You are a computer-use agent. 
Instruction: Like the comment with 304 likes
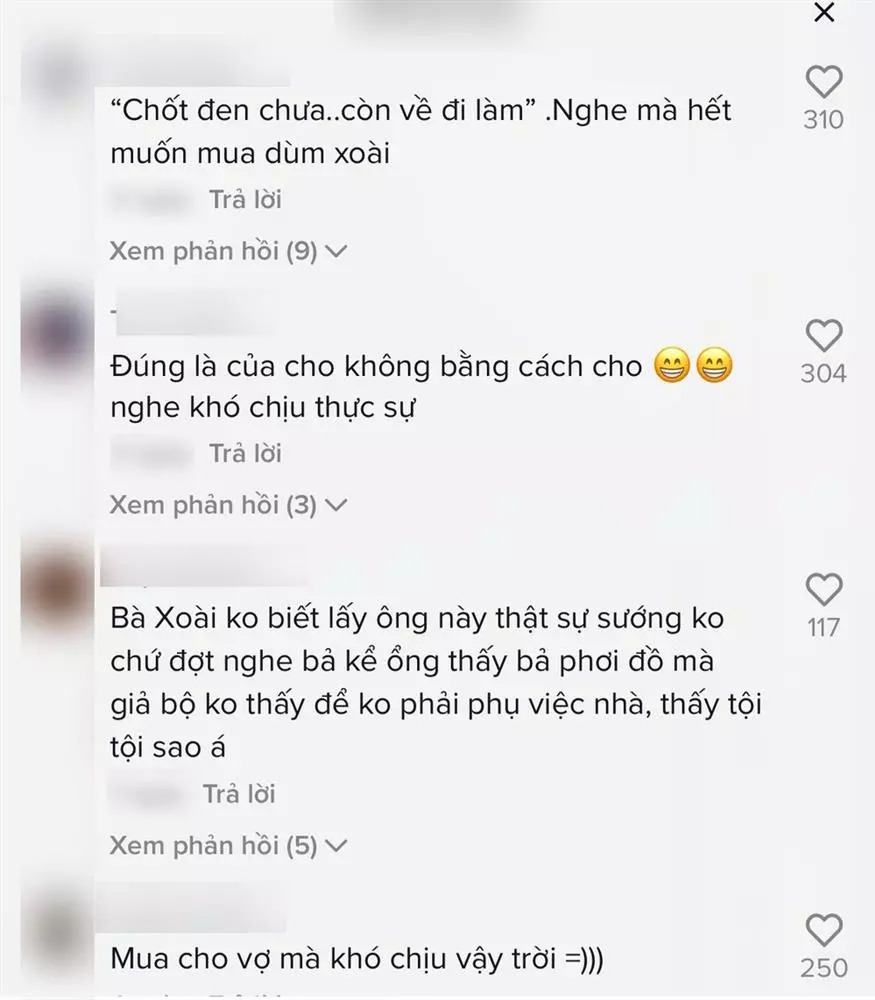click(x=824, y=335)
